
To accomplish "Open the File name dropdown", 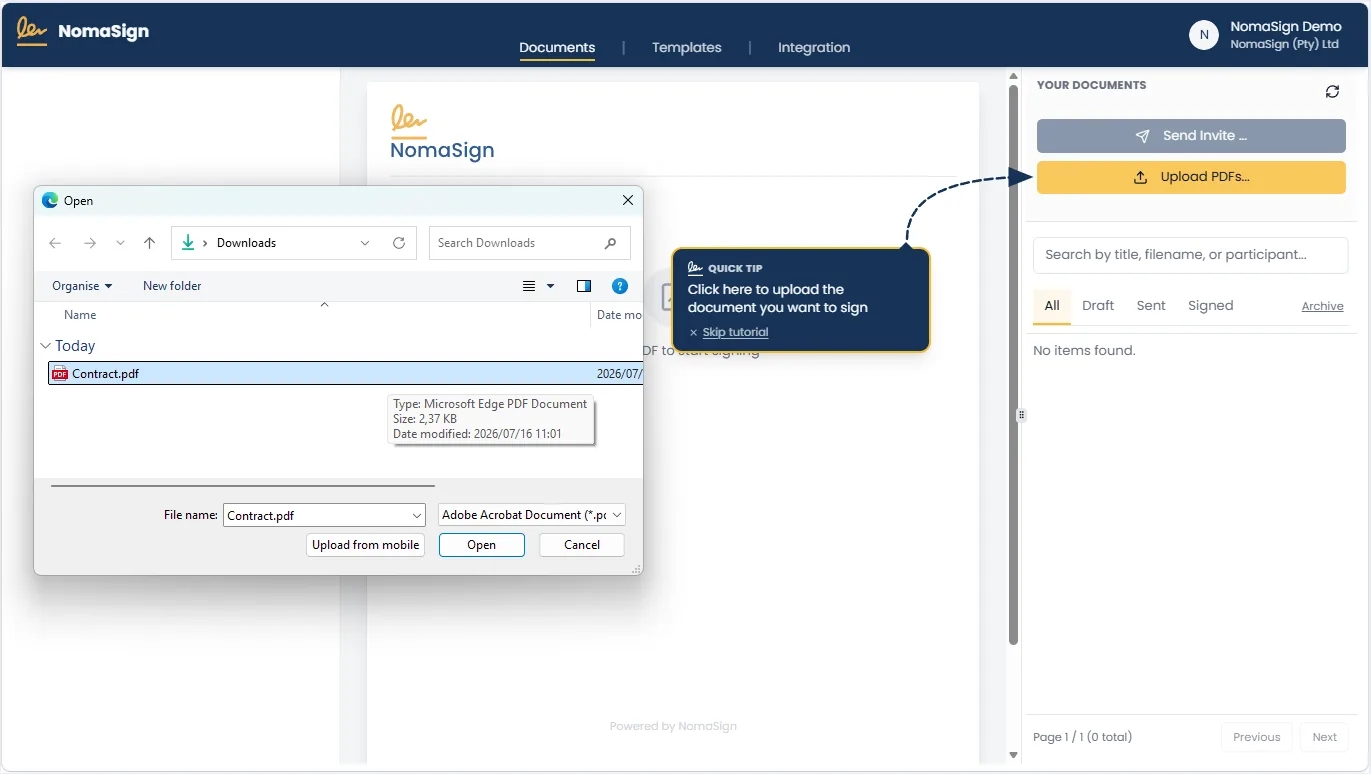I will [x=417, y=516].
